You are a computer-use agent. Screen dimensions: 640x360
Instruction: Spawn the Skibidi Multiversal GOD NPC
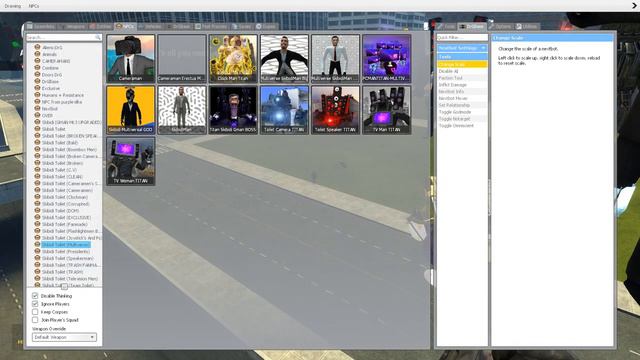(x=131, y=110)
